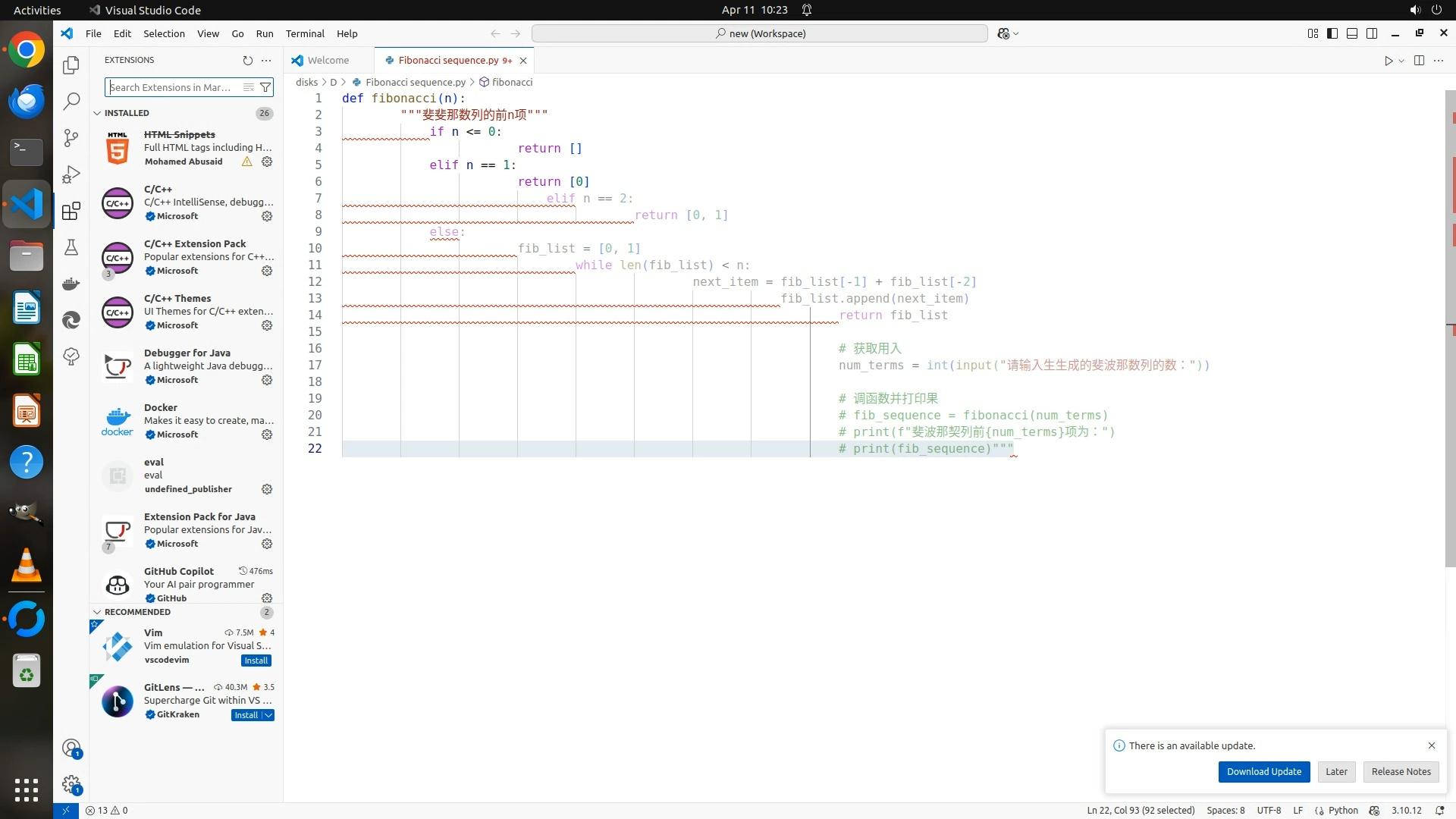Screen dimensions: 1456x819
Task: Toggle the bottom panel layout button
Action: [1352, 33]
